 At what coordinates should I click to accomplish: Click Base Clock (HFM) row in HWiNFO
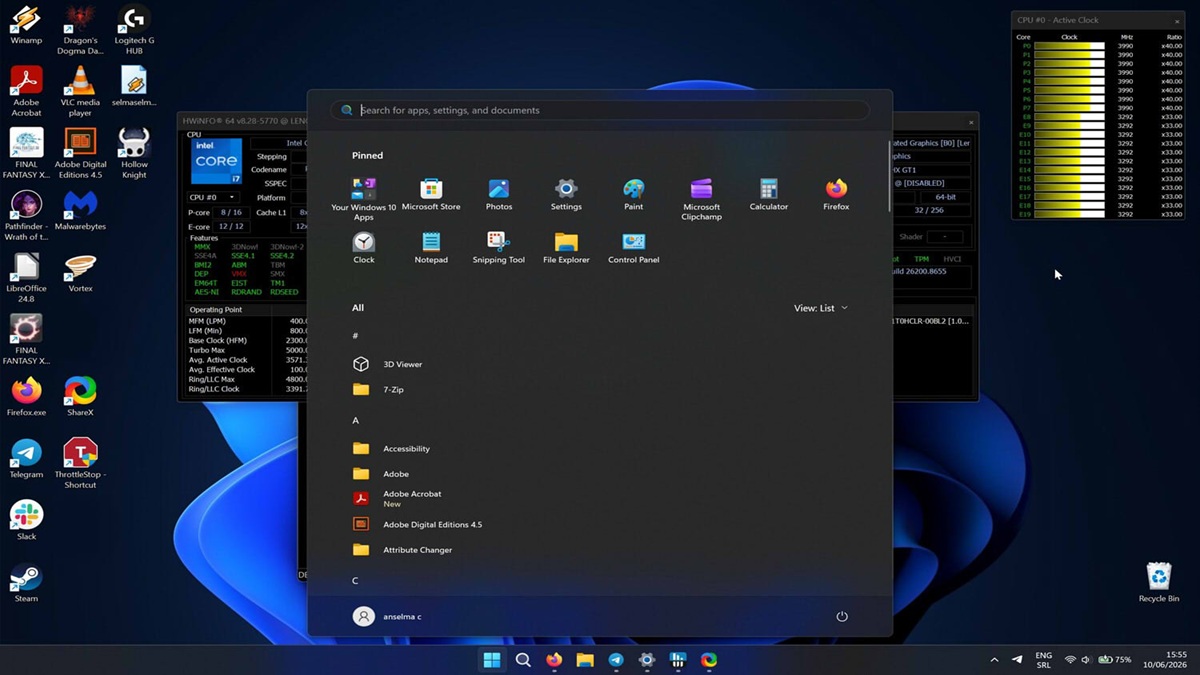tap(248, 340)
